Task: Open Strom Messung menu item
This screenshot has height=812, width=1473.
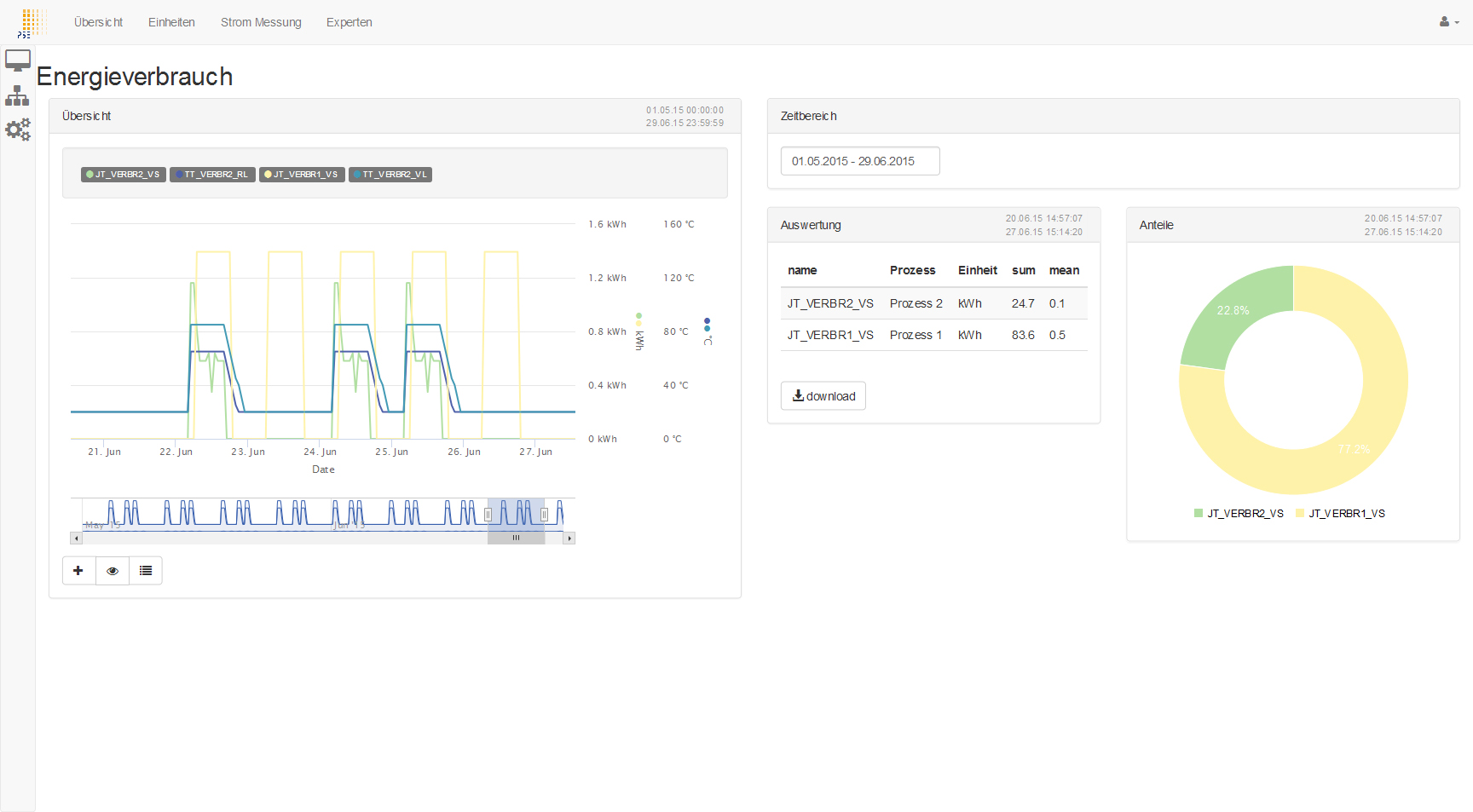Action: coord(261,22)
